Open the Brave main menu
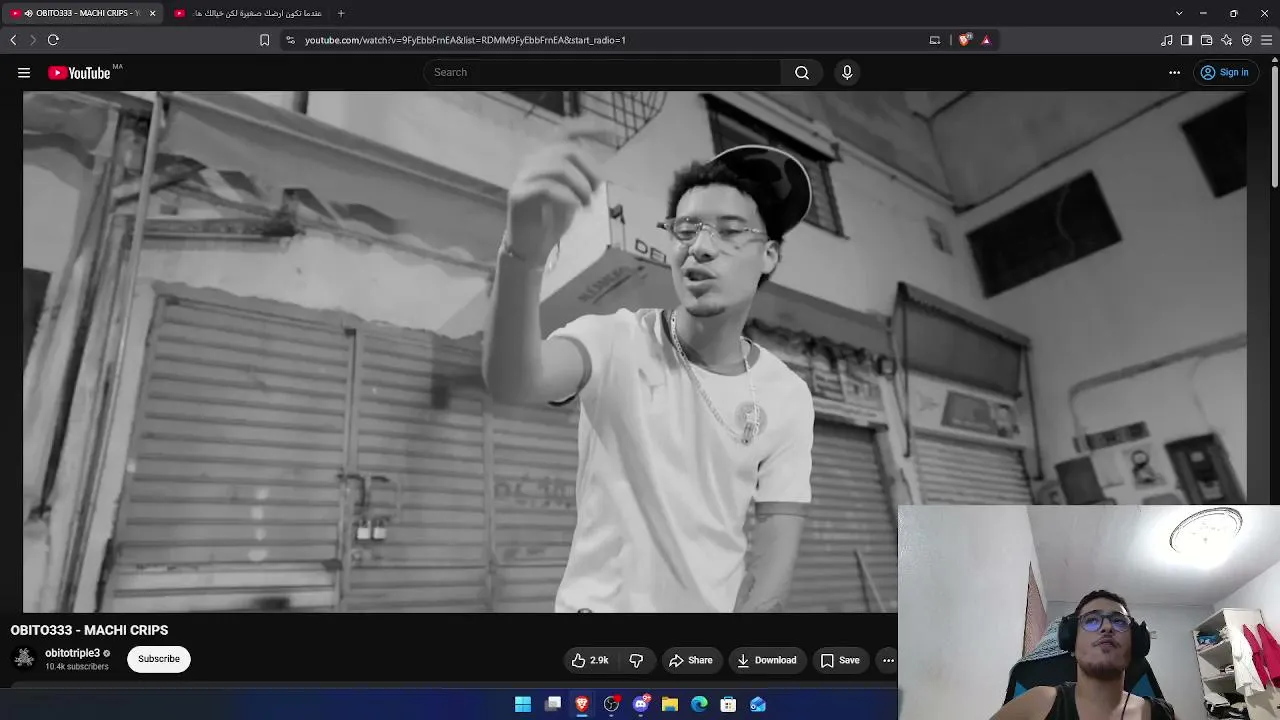Screen dimensions: 1280x720 1266,40
